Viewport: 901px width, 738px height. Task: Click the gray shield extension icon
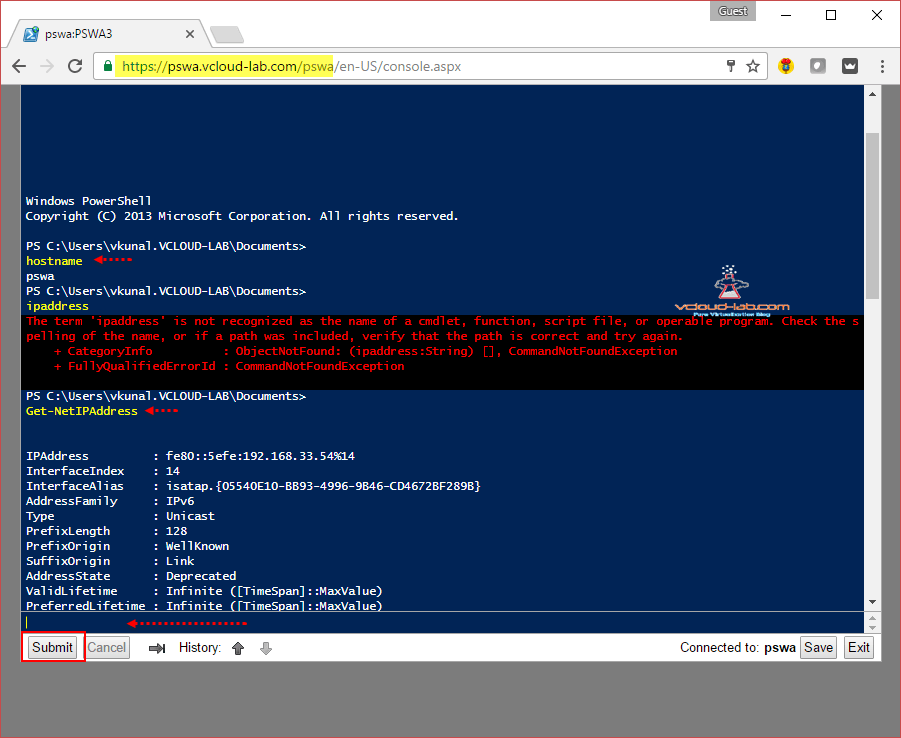pyautogui.click(x=818, y=66)
